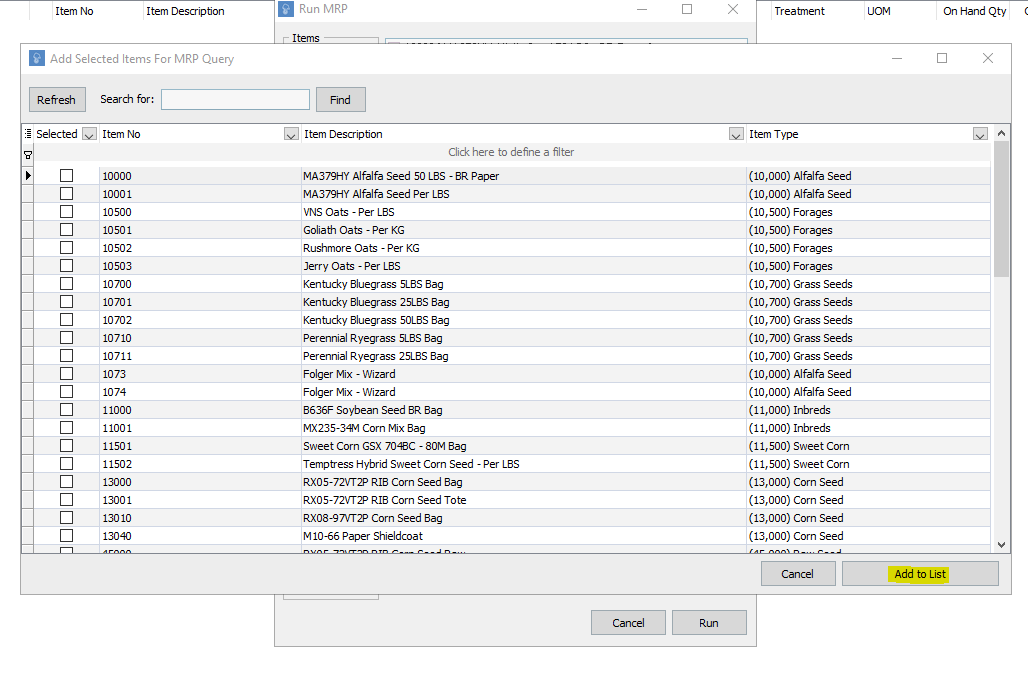1028x679 pixels.
Task: Click the Run MRP window app icon
Action: tap(286, 9)
